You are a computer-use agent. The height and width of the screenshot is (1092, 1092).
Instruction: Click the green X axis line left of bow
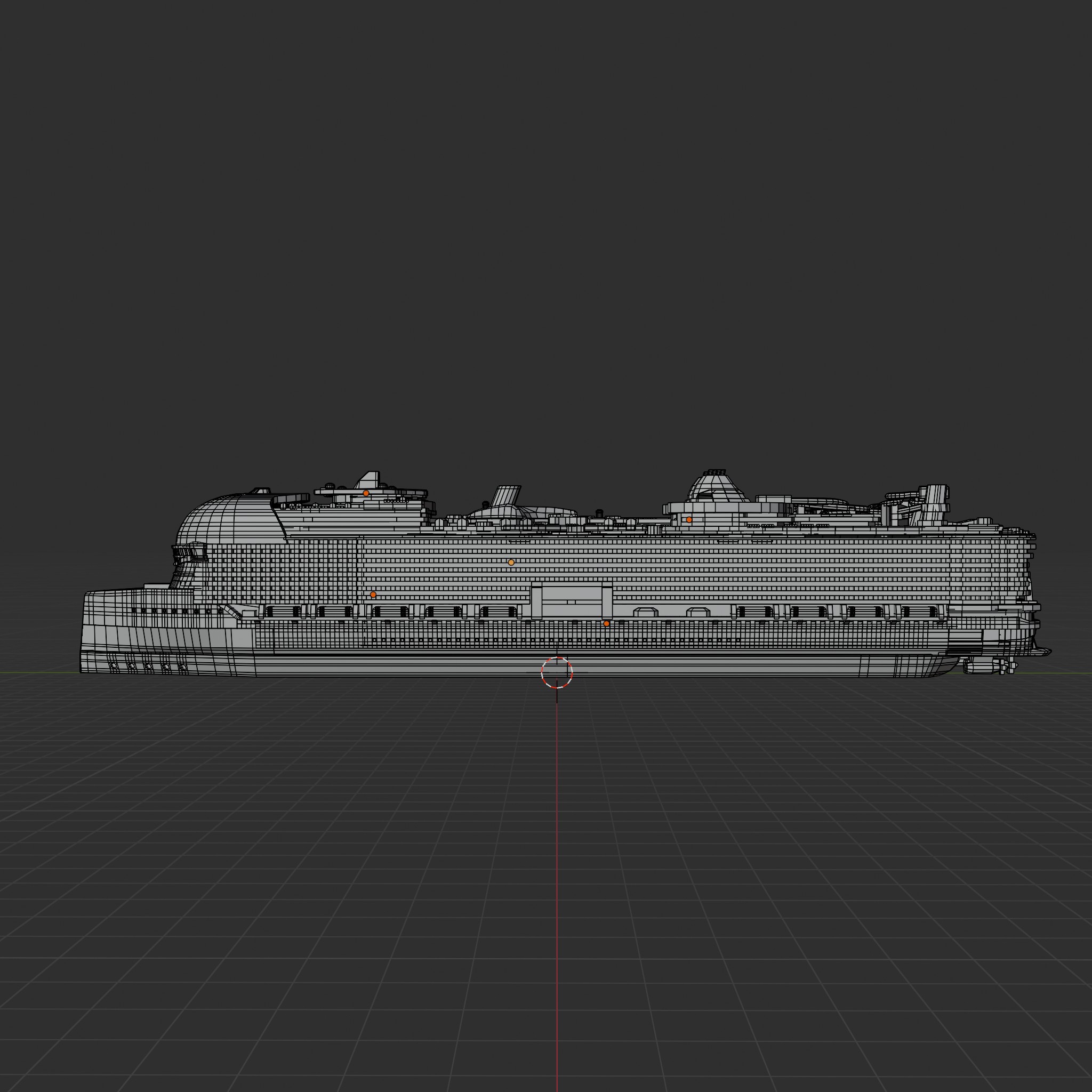(x=39, y=672)
